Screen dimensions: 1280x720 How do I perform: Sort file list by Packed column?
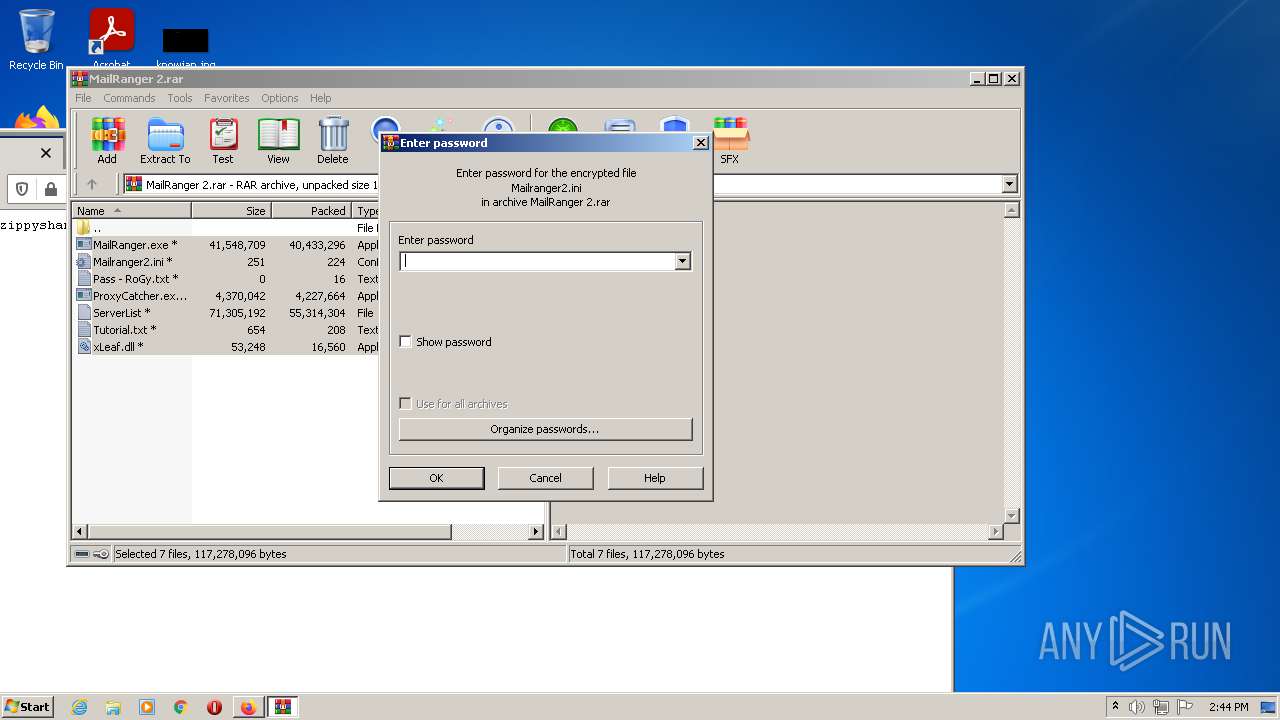(x=311, y=211)
